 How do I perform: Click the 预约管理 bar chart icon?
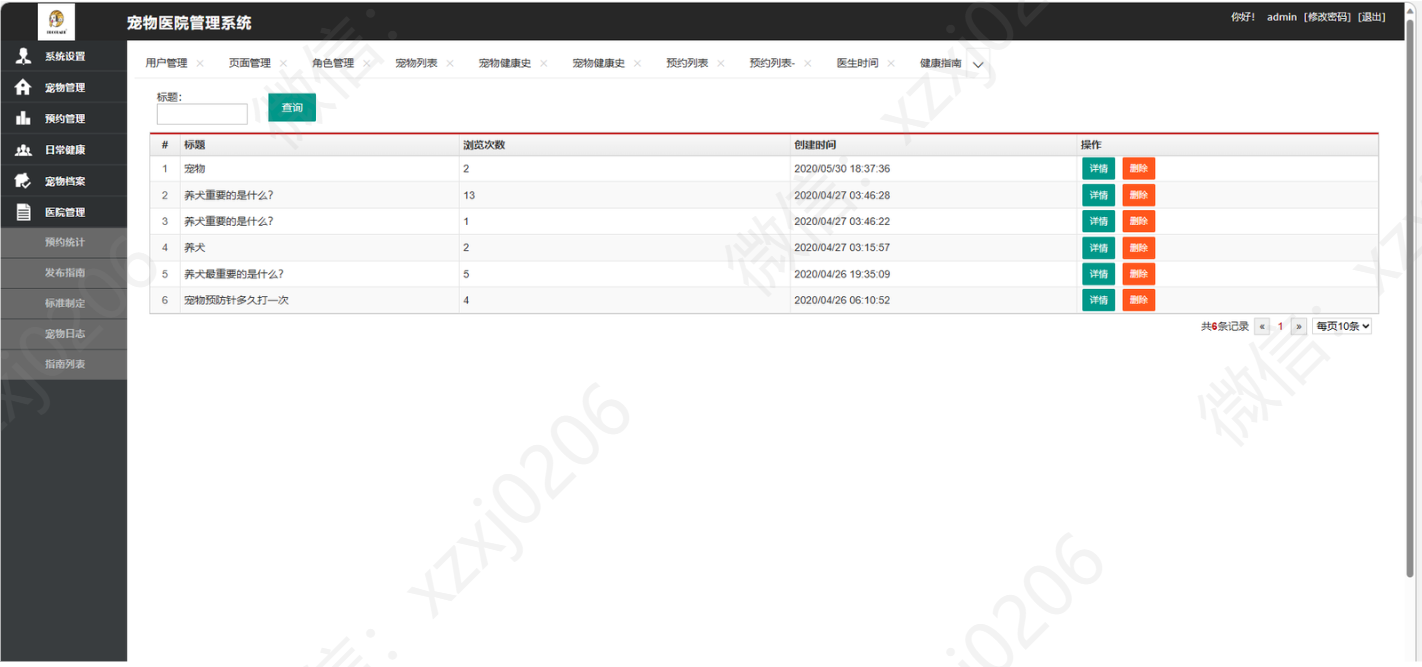pos(23,118)
